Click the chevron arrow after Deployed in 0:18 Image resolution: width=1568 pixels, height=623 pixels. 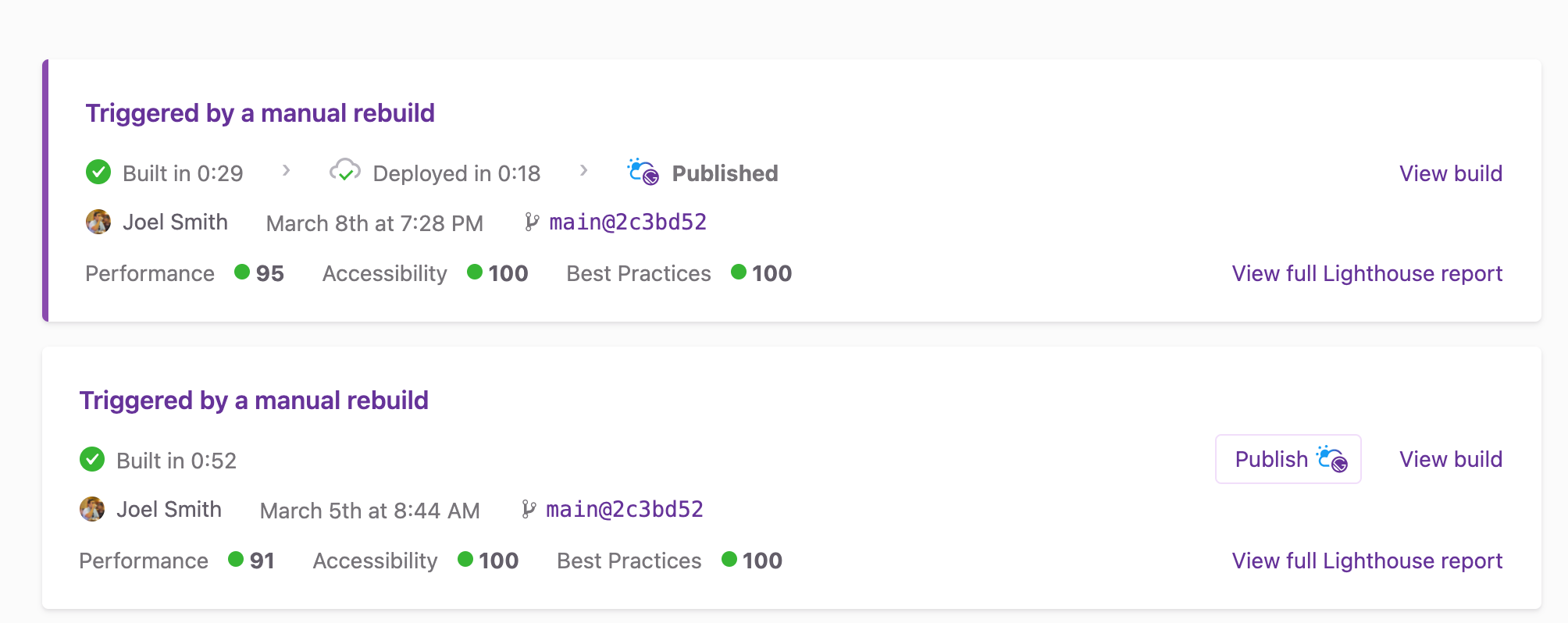tap(583, 171)
